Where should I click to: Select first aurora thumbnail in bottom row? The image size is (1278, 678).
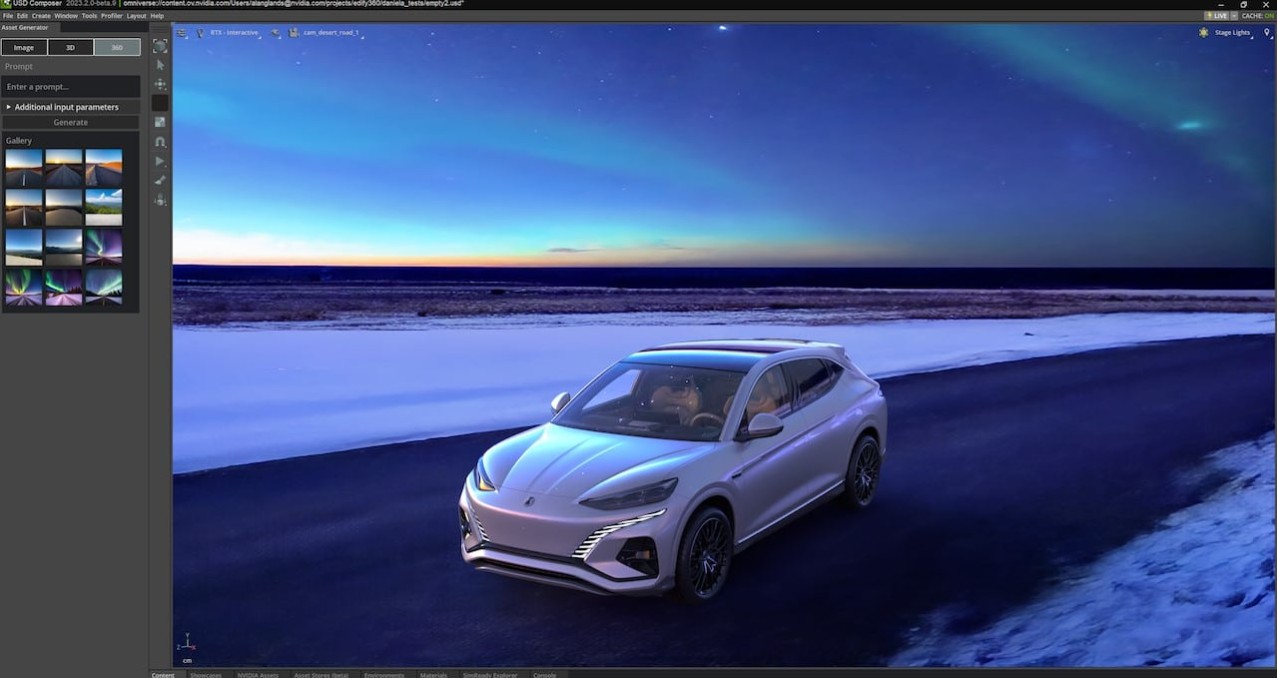pyautogui.click(x=24, y=287)
